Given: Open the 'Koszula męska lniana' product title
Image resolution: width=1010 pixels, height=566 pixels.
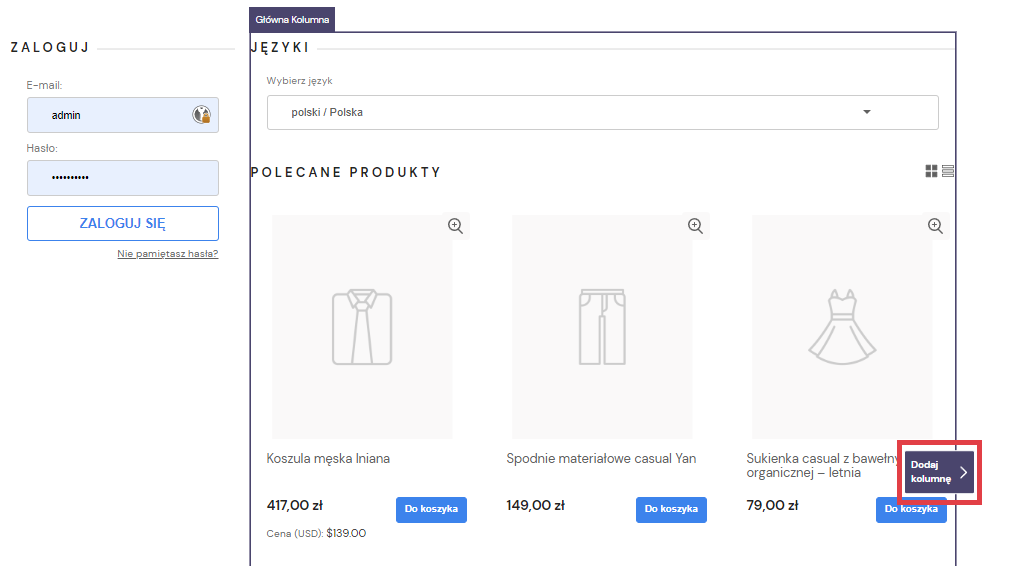Looking at the screenshot, I should (x=328, y=459).
